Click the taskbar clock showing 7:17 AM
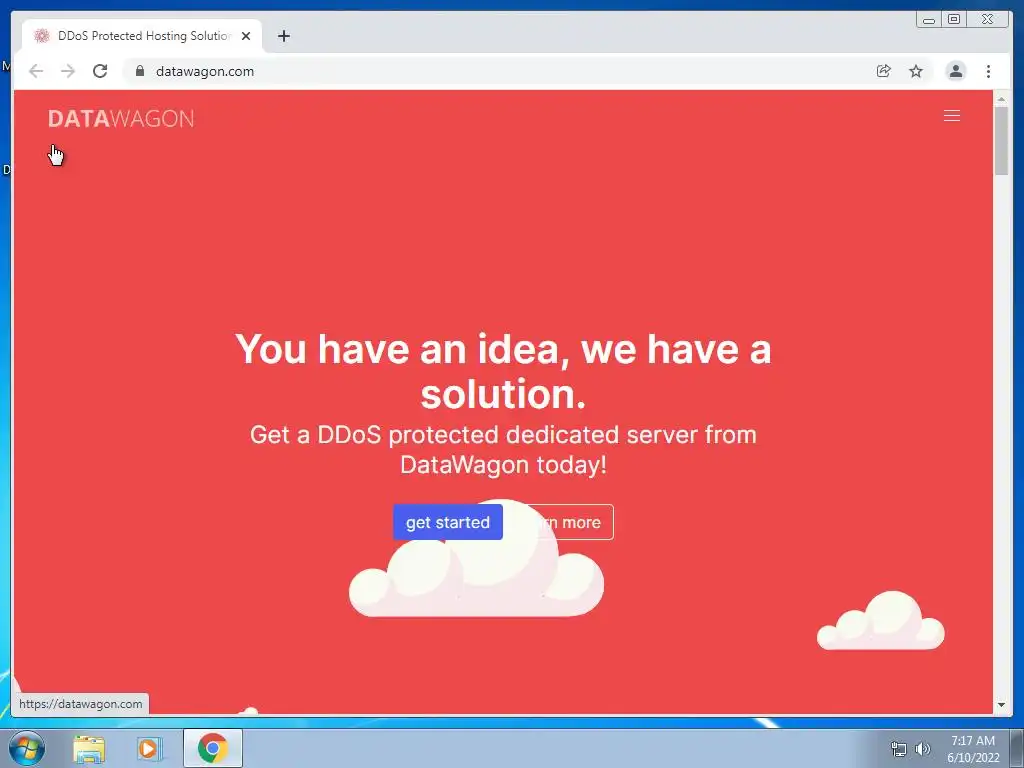 973,749
